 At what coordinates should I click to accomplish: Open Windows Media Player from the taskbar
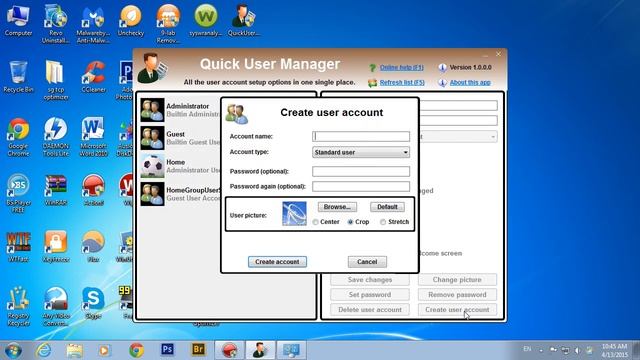pyautogui.click(x=104, y=350)
